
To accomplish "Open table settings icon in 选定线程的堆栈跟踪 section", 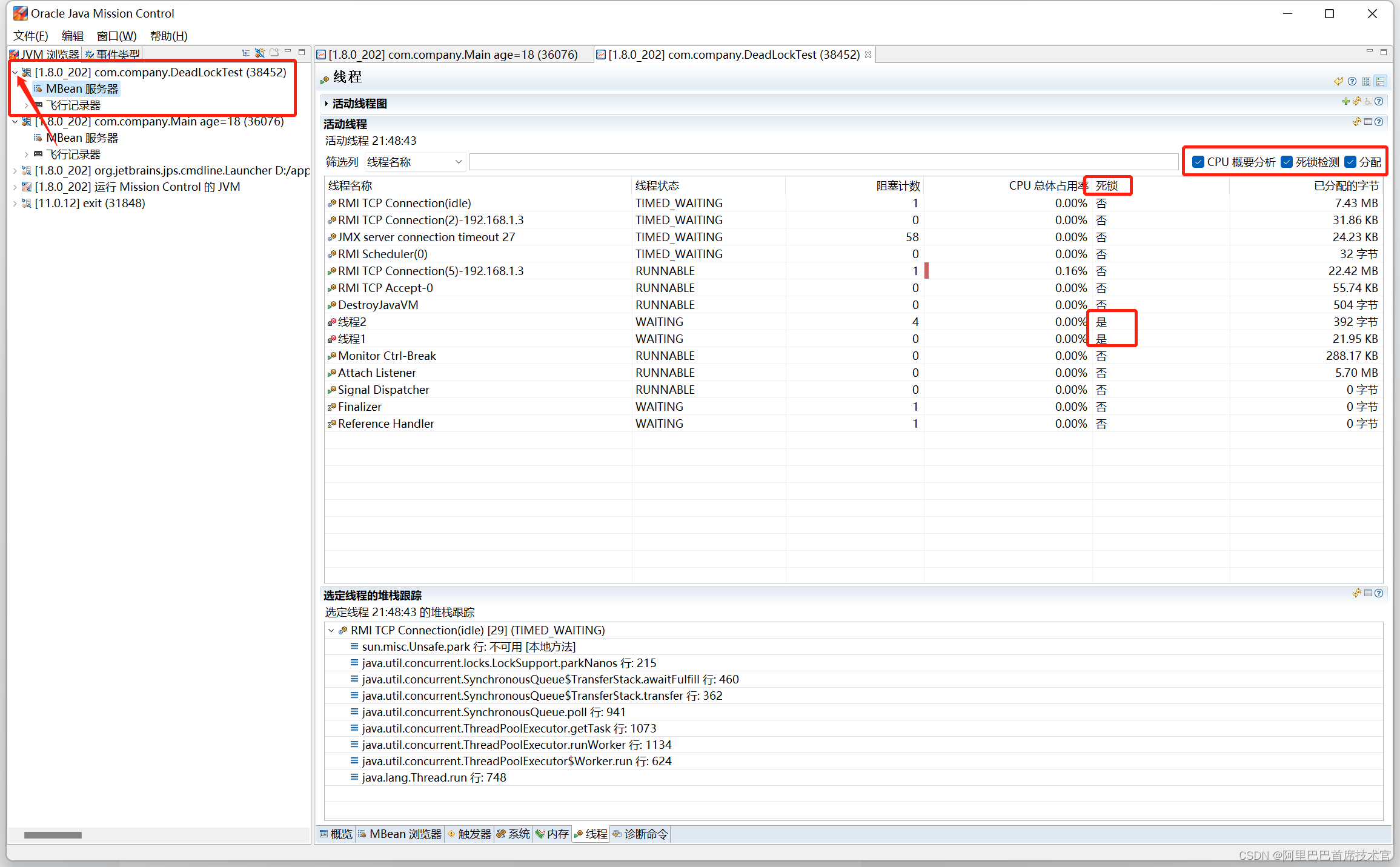I will (1368, 593).
